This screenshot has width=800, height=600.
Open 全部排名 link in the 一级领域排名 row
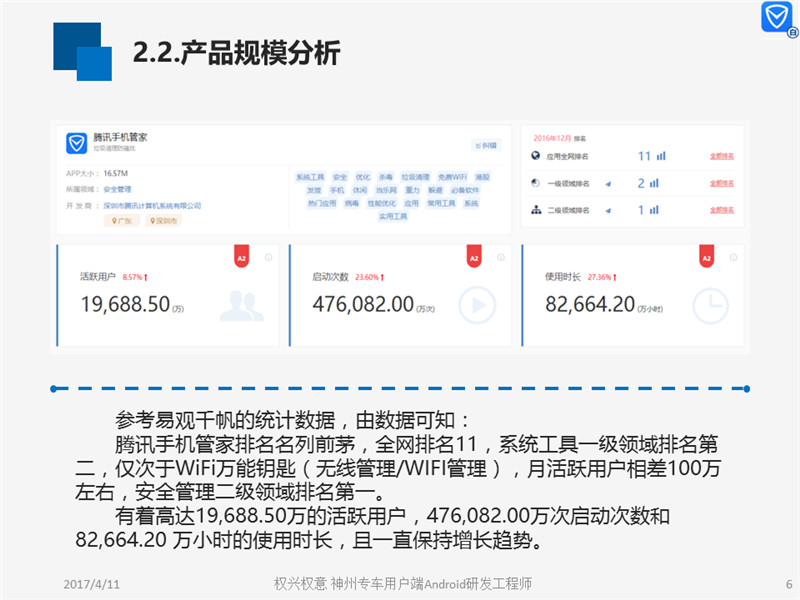(x=722, y=183)
